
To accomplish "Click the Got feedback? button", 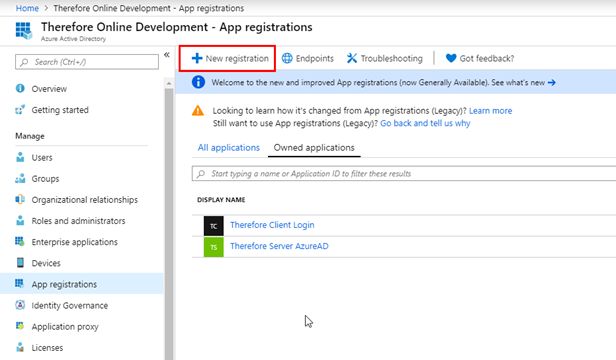I will (x=480, y=59).
